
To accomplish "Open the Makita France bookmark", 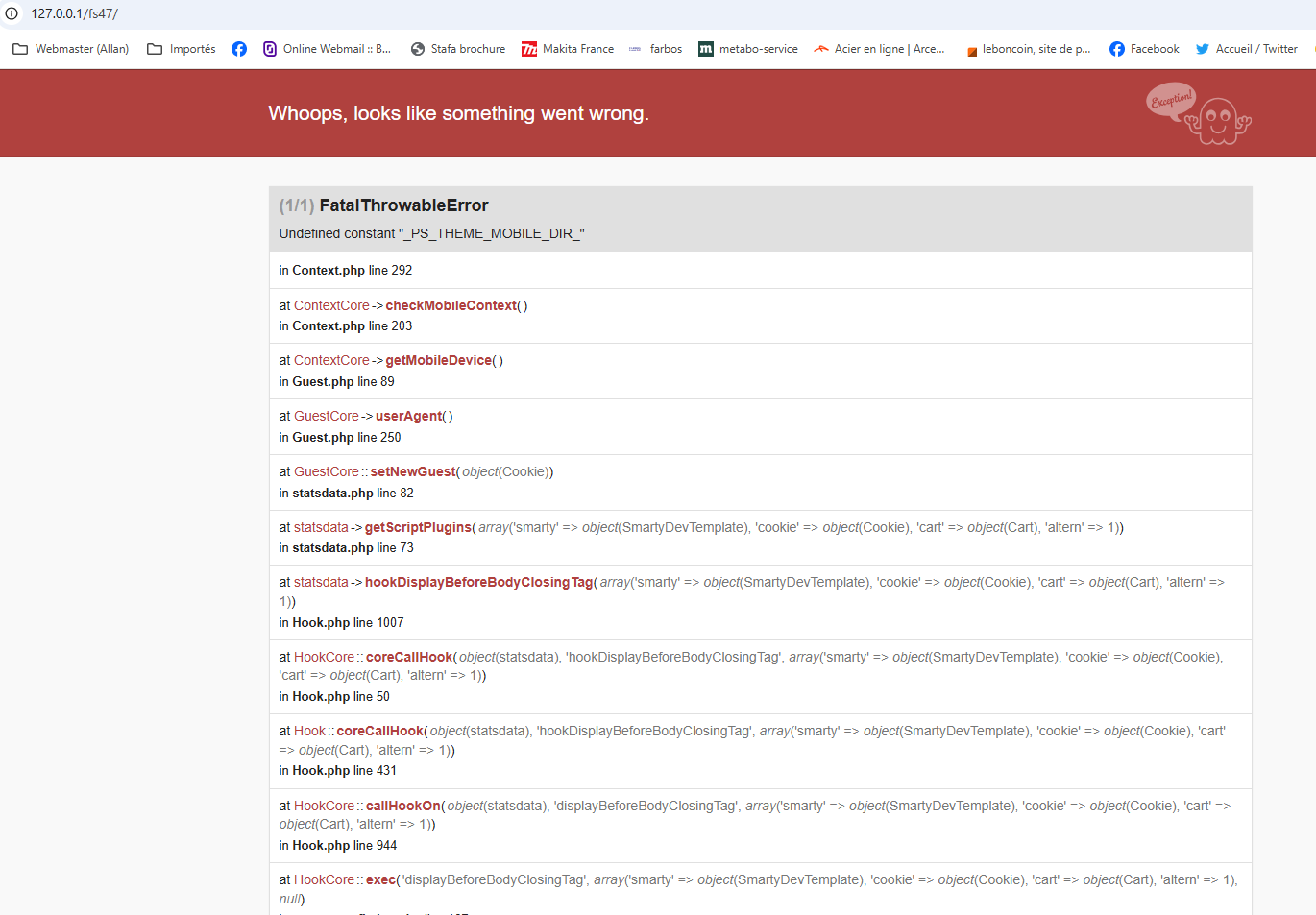I will click(x=568, y=49).
